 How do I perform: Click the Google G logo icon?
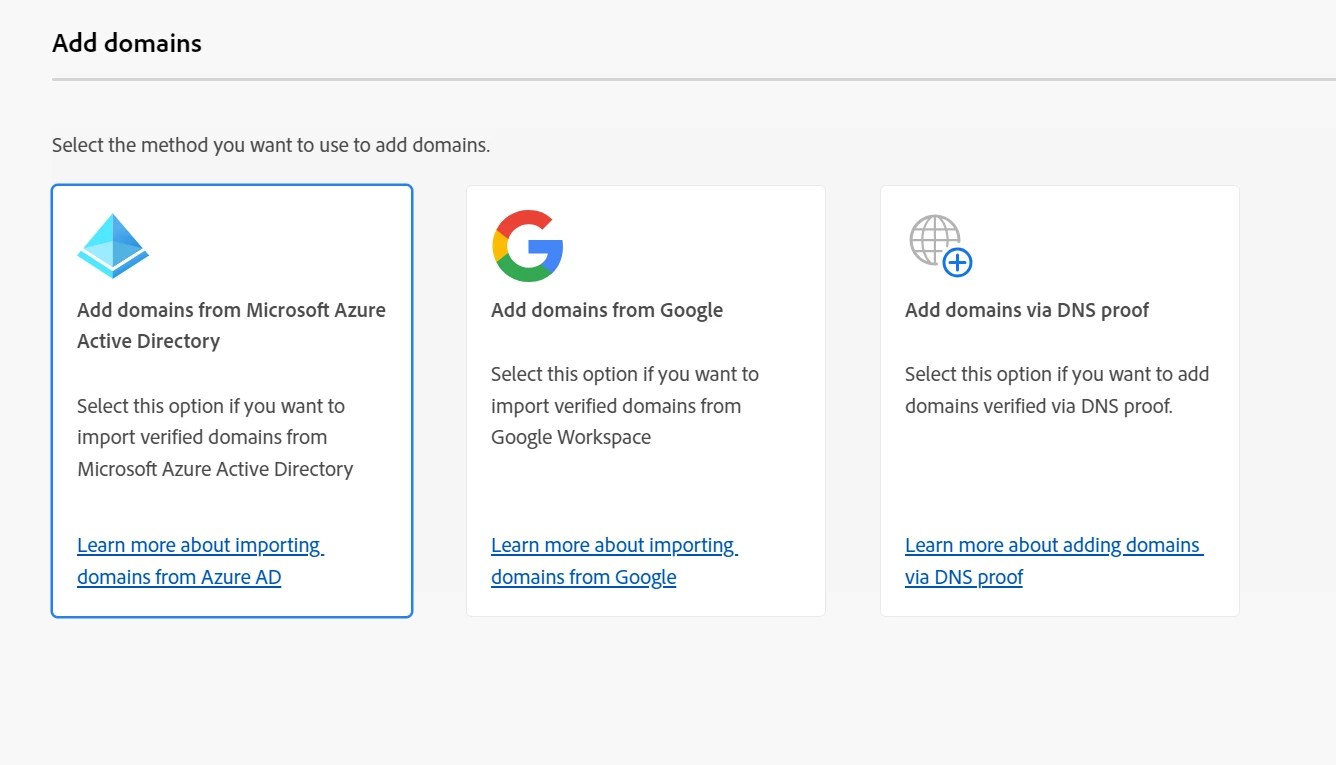pyautogui.click(x=528, y=246)
